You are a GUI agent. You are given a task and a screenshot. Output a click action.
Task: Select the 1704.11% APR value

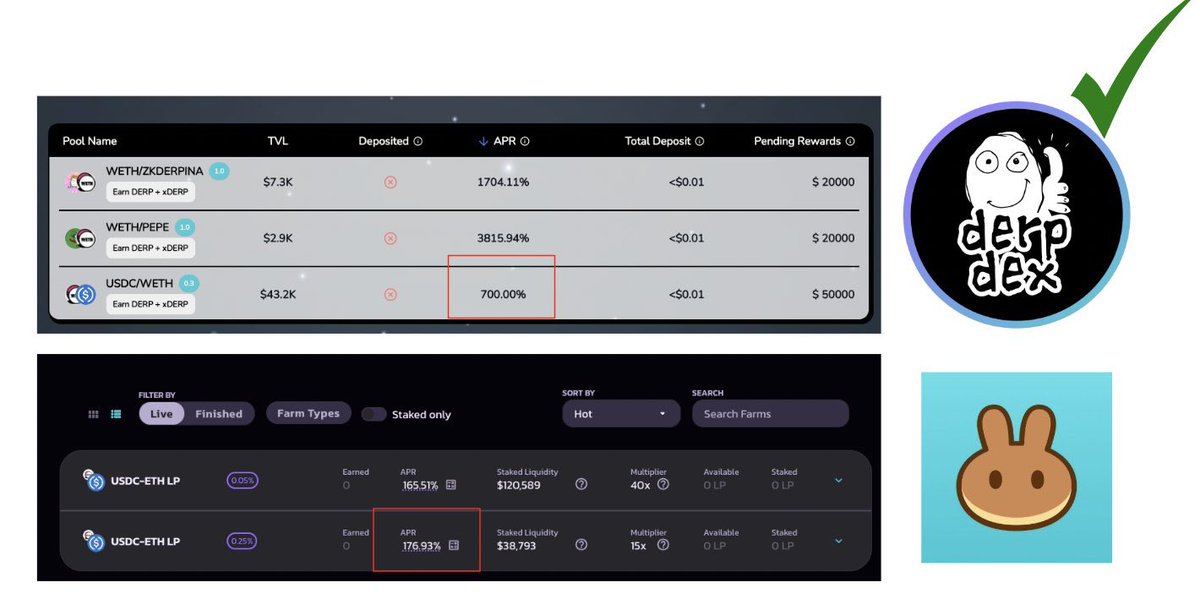click(503, 183)
